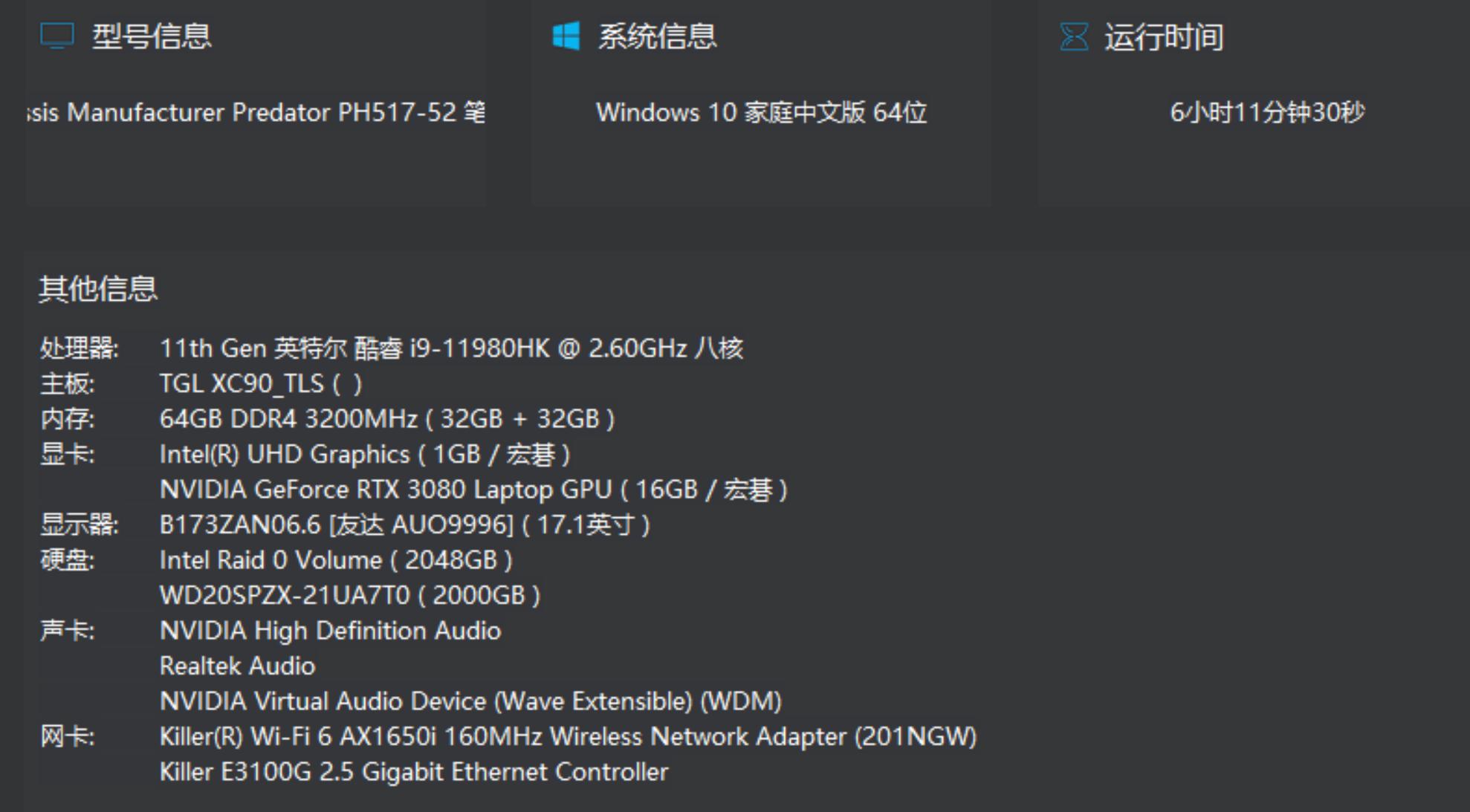Click the Windows logo beside 系统信息
The image size is (1470, 812).
click(566, 36)
